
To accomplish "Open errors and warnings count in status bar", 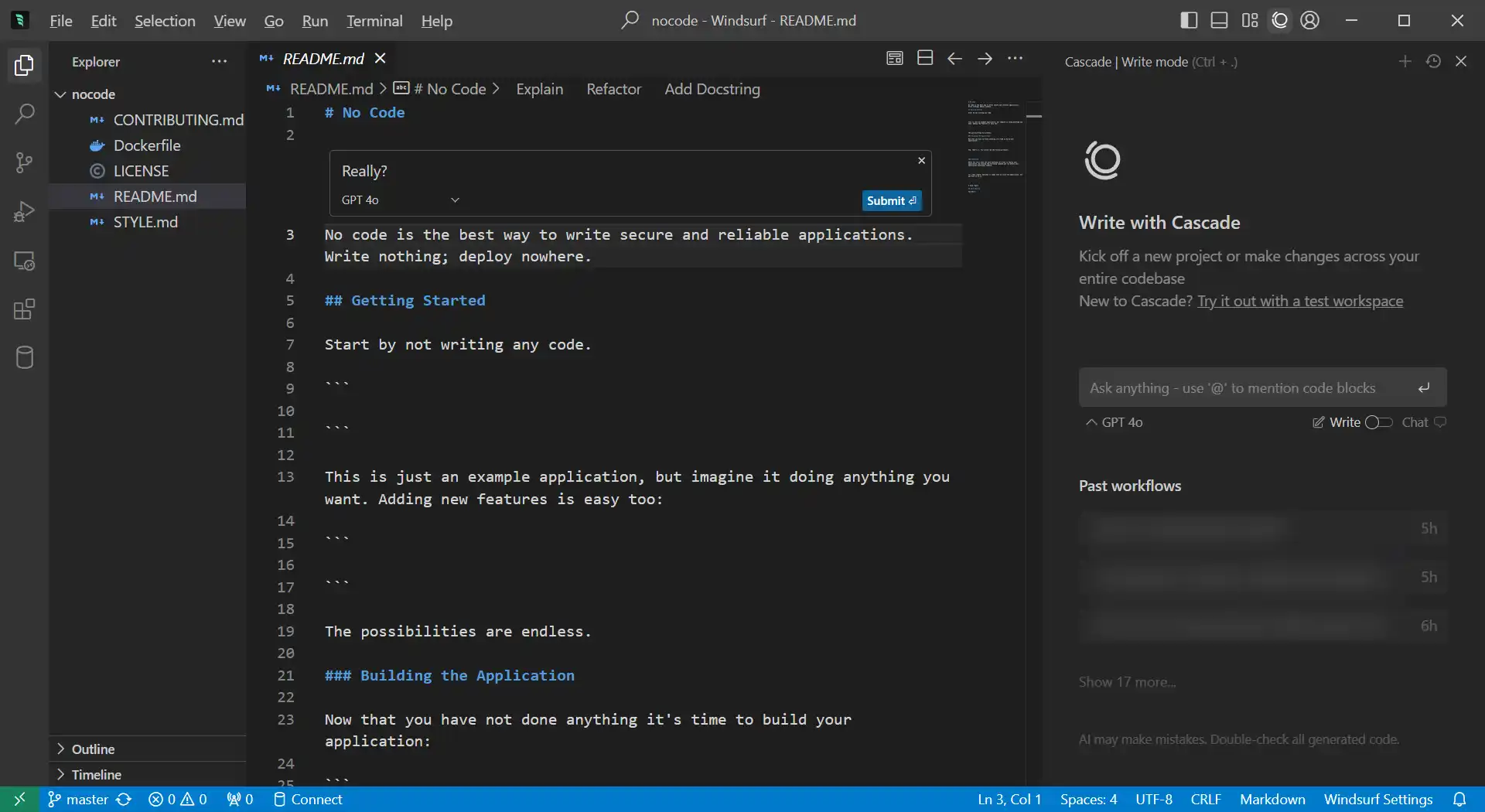I will coord(178,800).
